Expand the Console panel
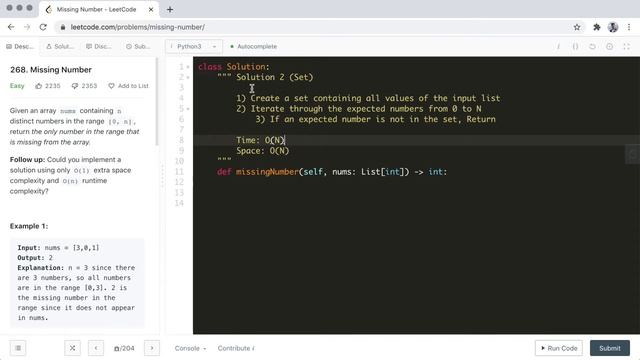640x360 pixels. (190, 348)
